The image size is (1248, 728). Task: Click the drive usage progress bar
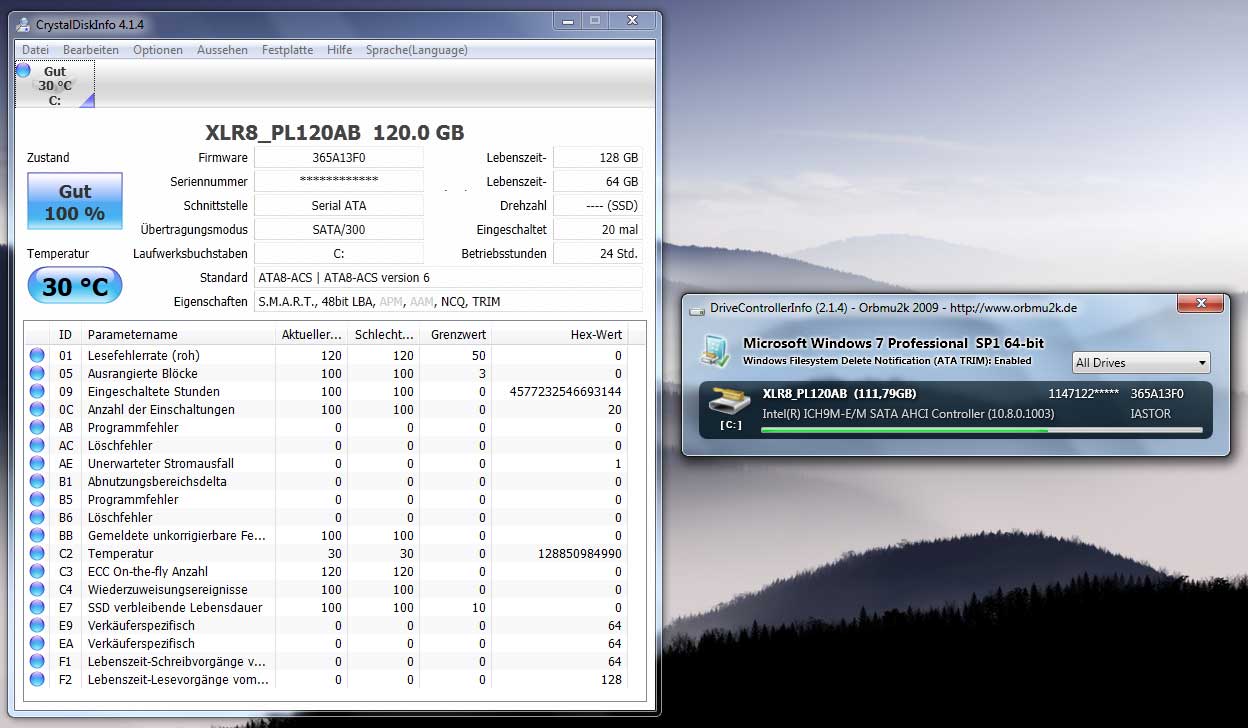click(981, 430)
